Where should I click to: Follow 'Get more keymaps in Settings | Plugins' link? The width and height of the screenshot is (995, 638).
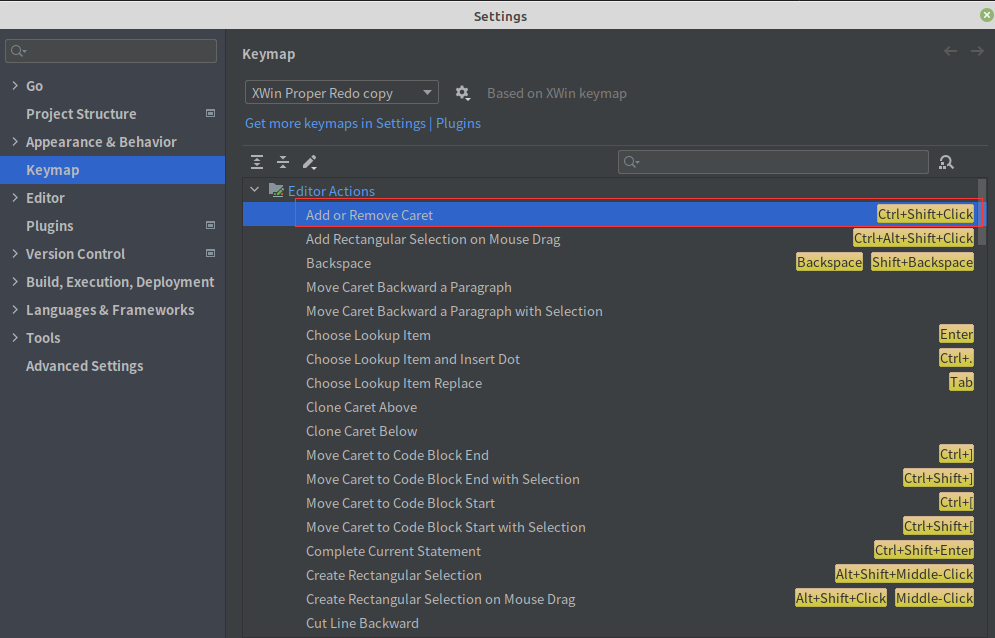pos(362,123)
